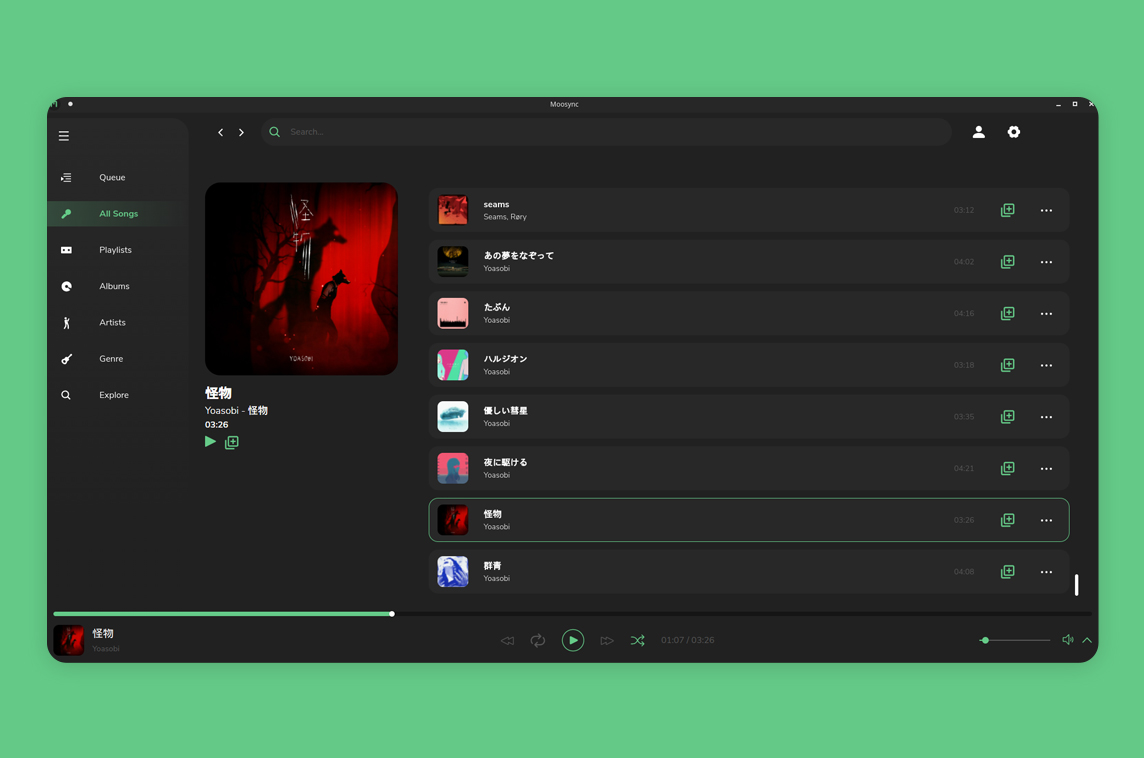This screenshot has height=758, width=1144.
Task: Add 優しい彗星 to the queue
Action: (1008, 417)
